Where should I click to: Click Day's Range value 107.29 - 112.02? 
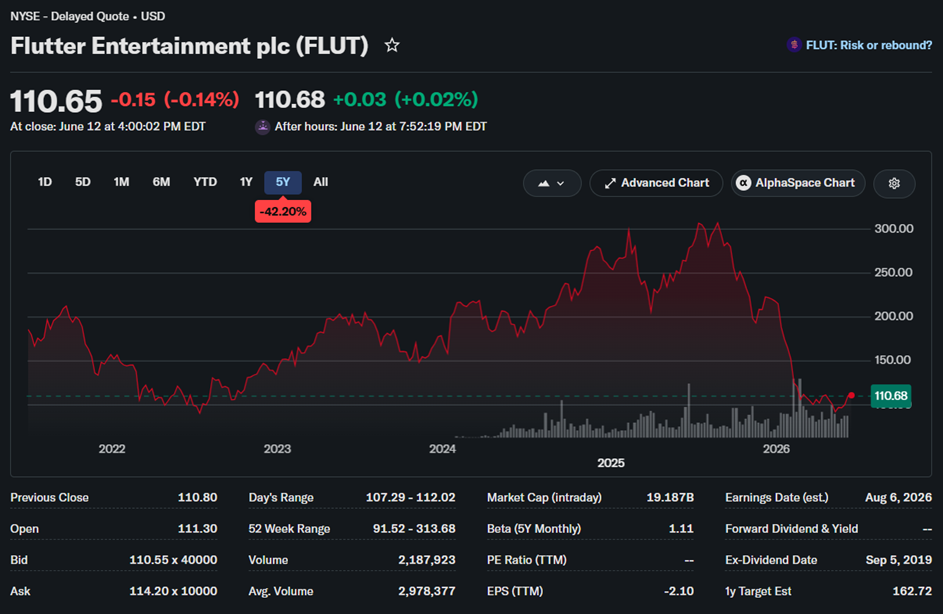(411, 498)
